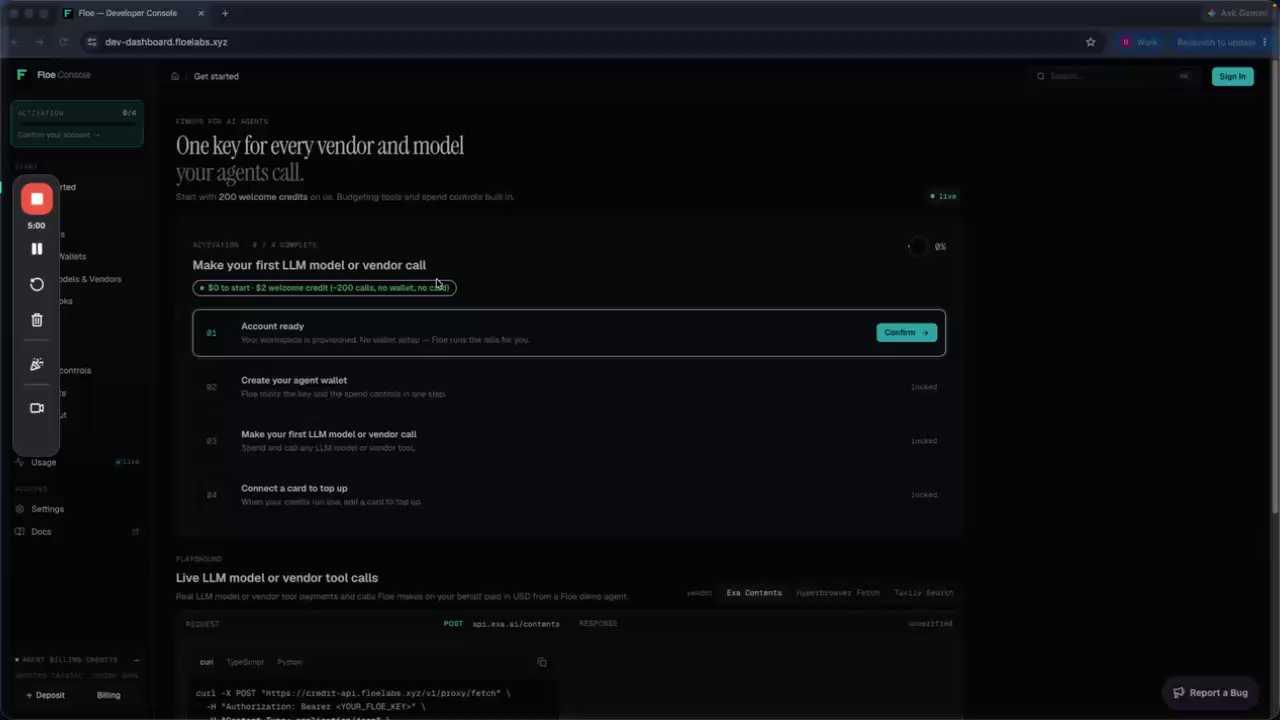Click the $0 to start welcome credit badge
Viewport: 1280px width, 720px height.
click(324, 287)
